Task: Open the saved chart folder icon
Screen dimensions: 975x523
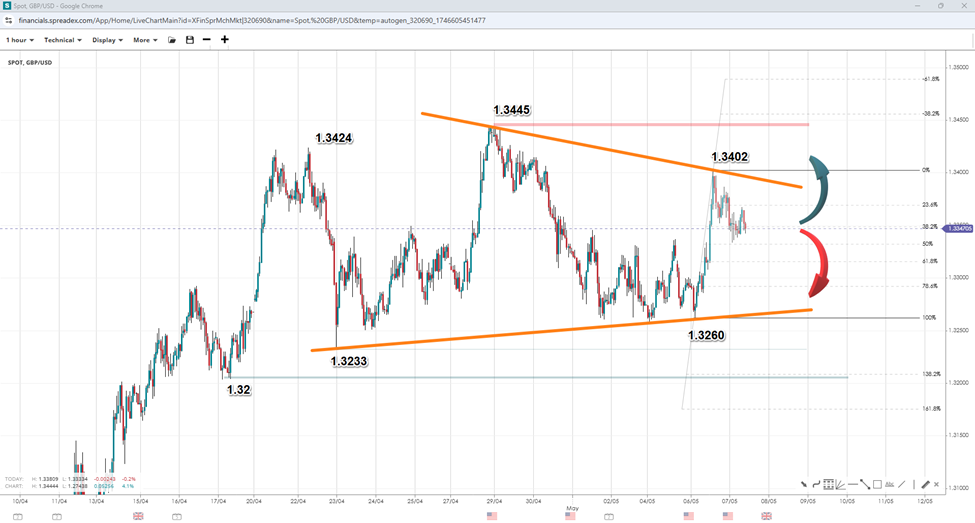Action: (172, 40)
